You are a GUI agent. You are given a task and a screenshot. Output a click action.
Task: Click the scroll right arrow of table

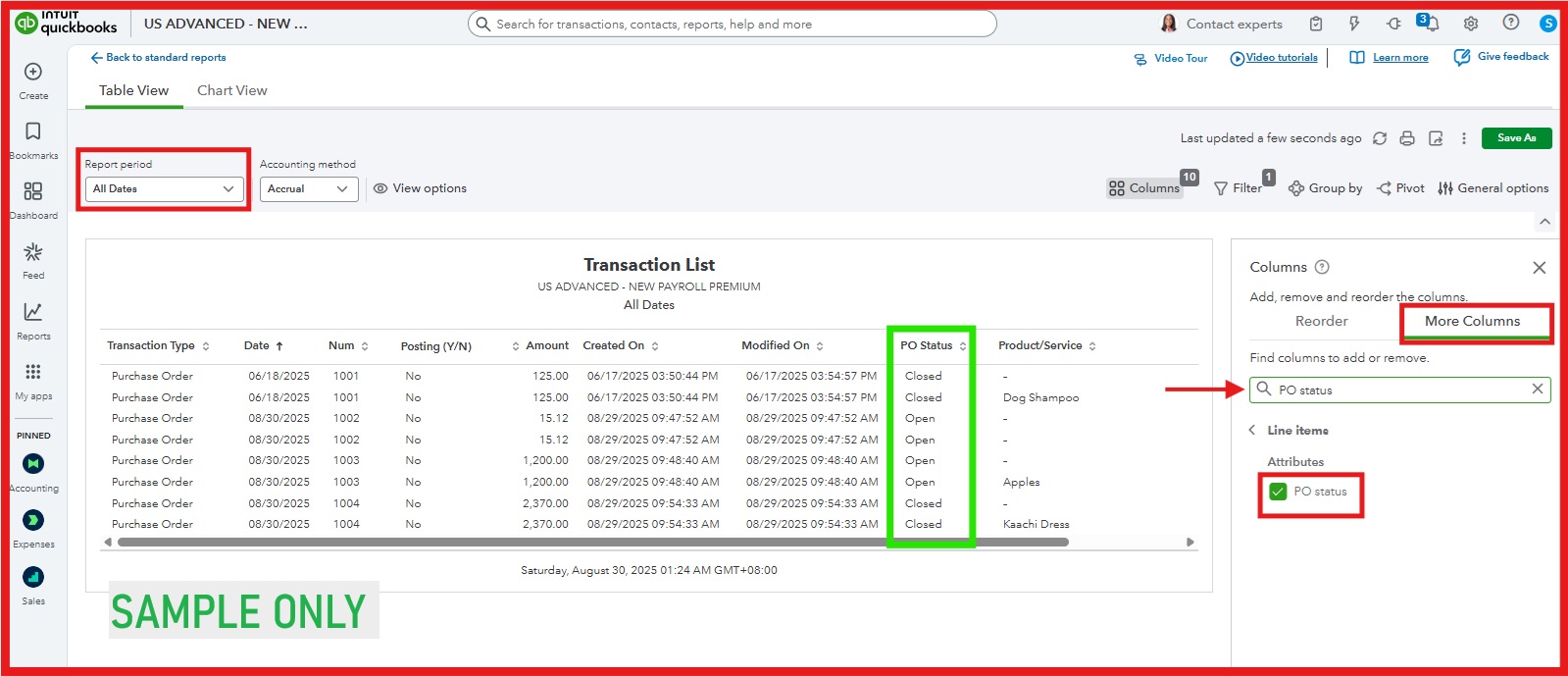(x=1190, y=542)
